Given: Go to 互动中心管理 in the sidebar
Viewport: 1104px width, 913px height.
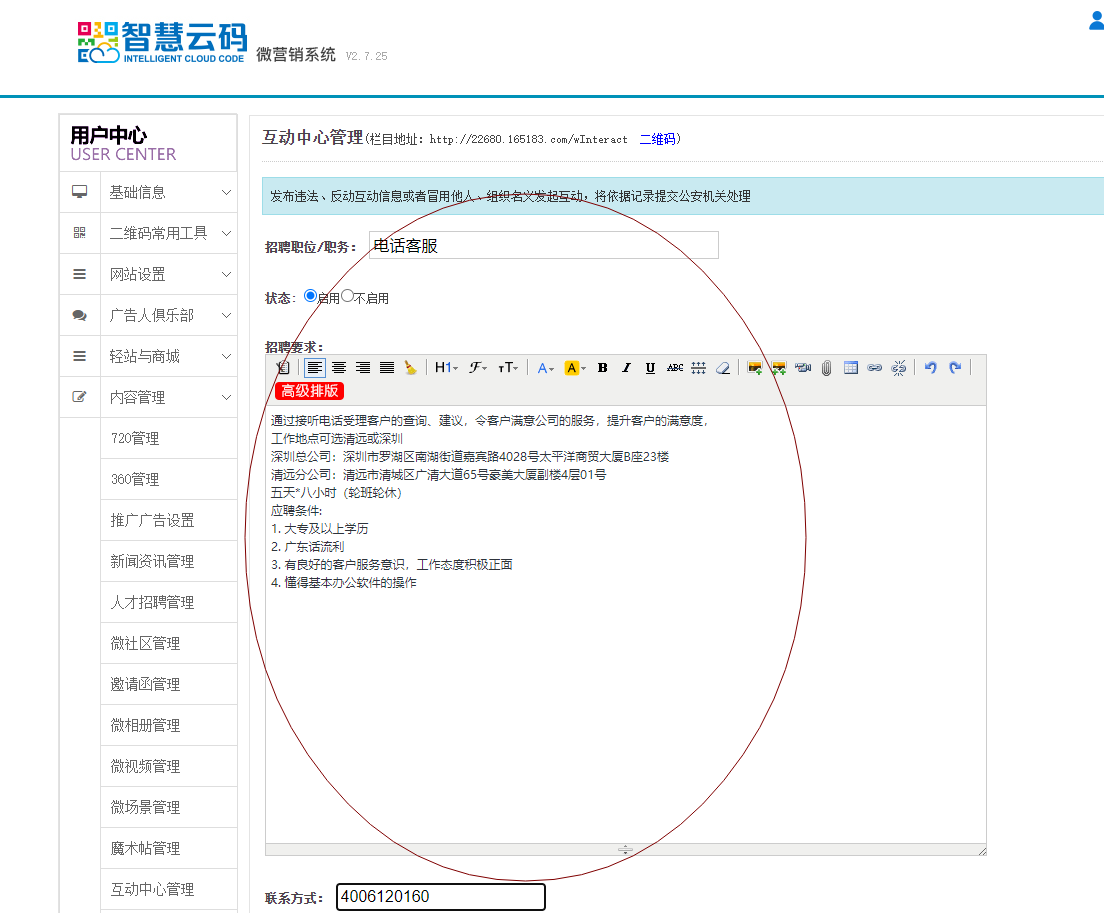Looking at the screenshot, I should tap(152, 889).
